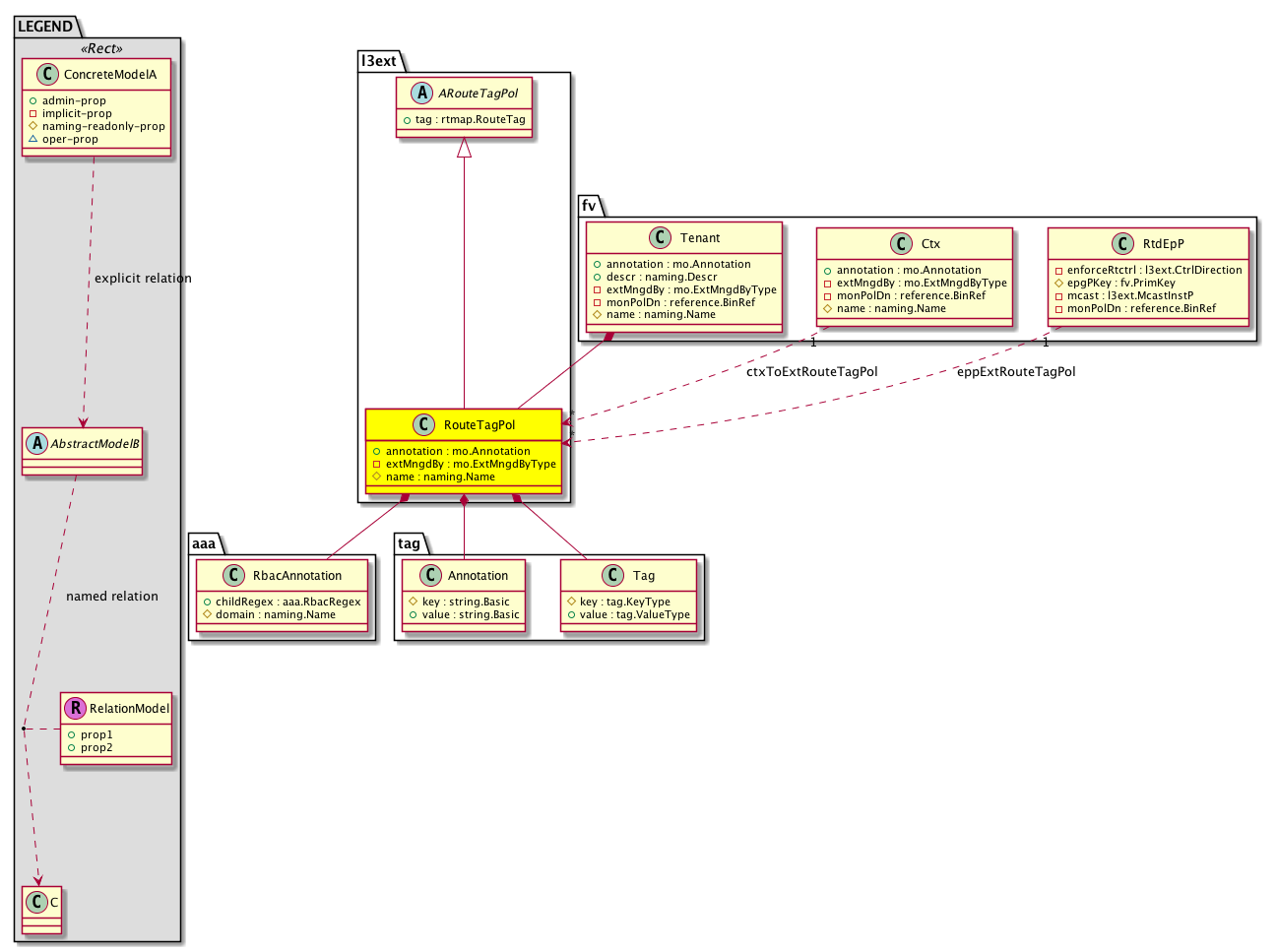This screenshot has height=952, width=1277.
Task: Click the ctxToExtRouteTagPol relation label
Action: click(811, 372)
